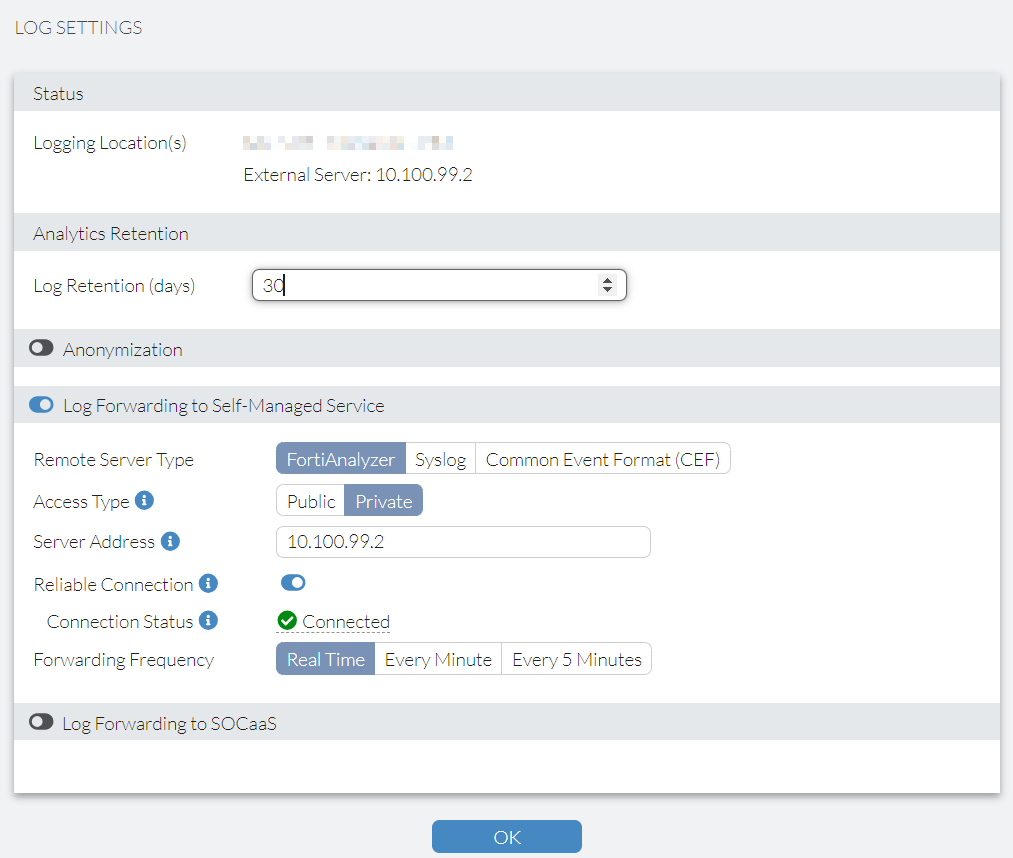Viewport: 1013px width, 858px height.
Task: Click the blinking cursor area in retention field
Action: tap(283, 285)
